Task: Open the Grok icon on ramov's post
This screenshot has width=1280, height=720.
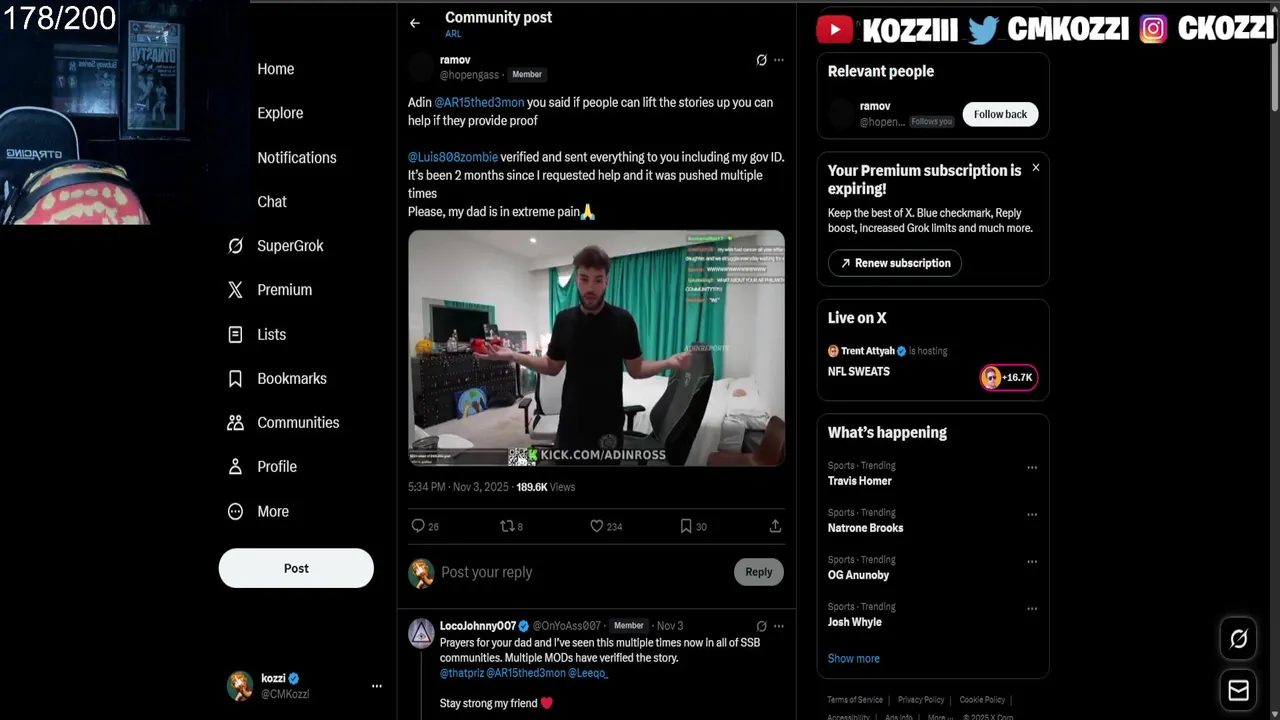Action: point(761,60)
